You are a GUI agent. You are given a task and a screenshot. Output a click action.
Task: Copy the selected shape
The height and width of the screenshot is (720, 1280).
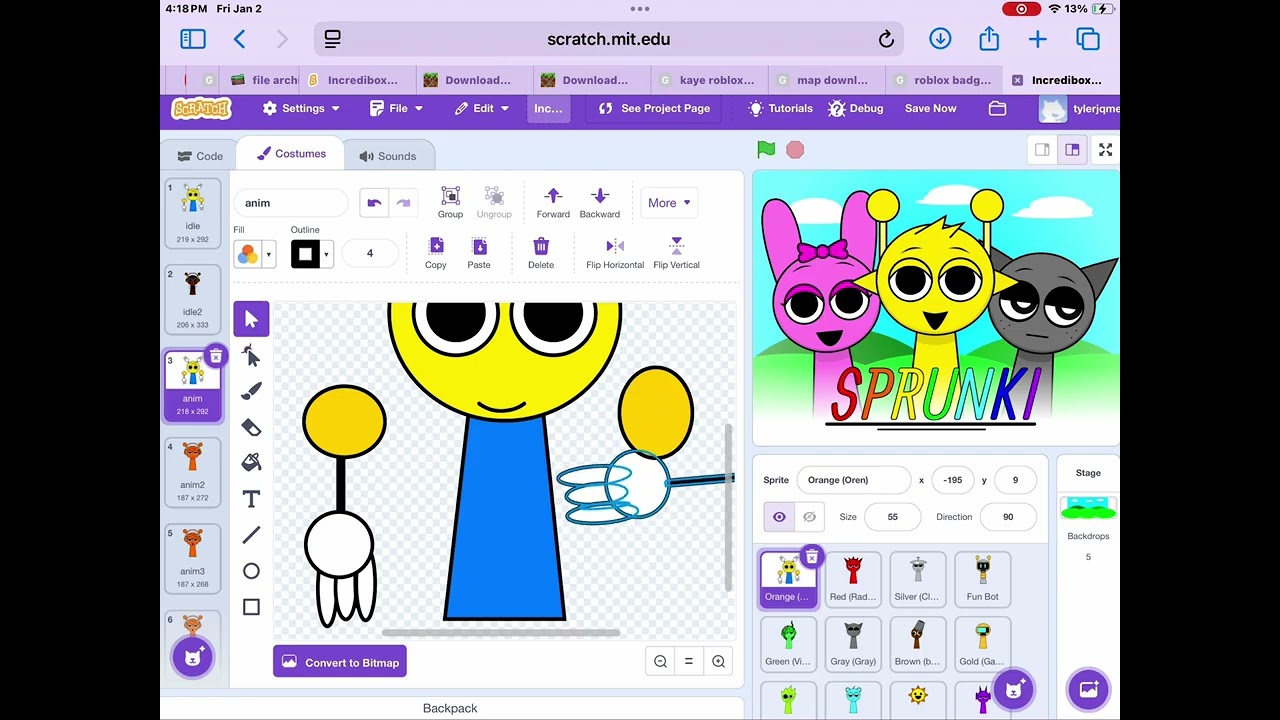[x=436, y=253]
